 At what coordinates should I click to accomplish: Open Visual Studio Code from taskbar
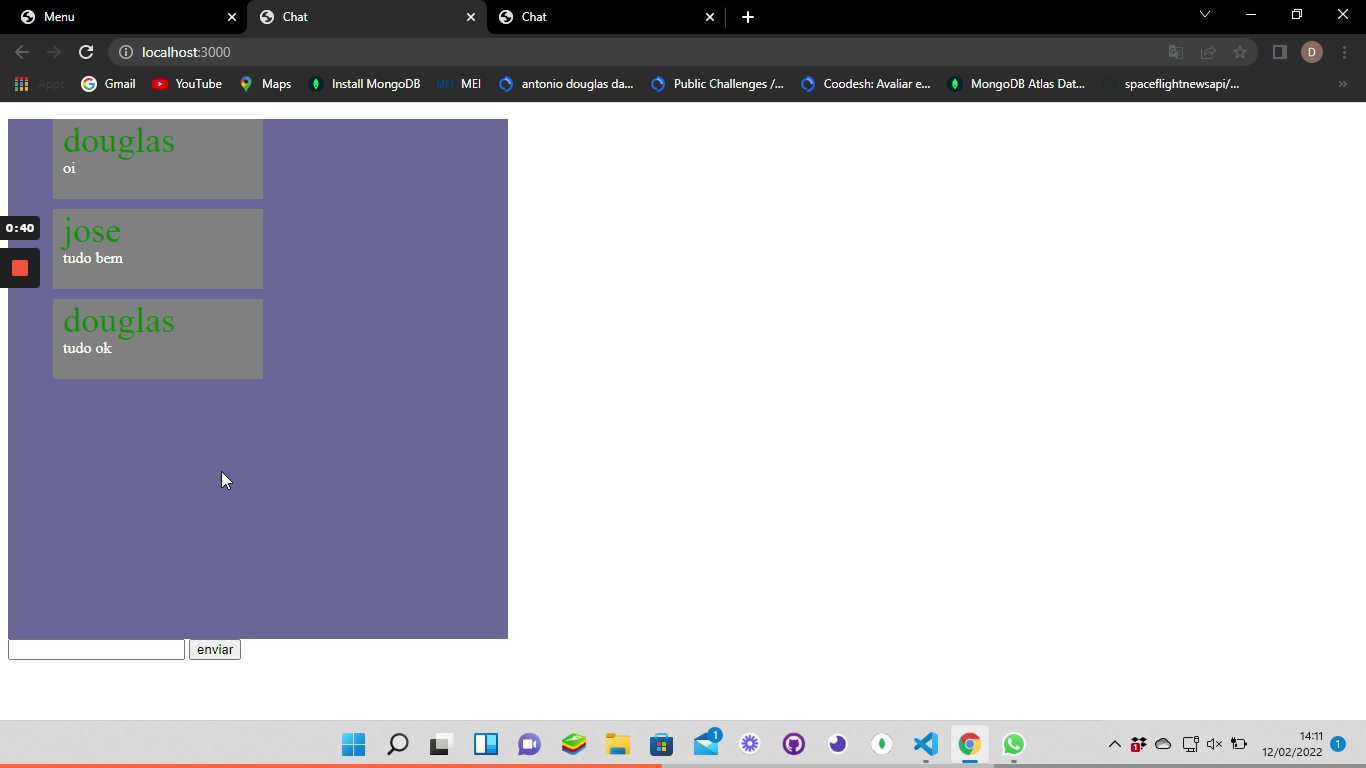pos(925,744)
